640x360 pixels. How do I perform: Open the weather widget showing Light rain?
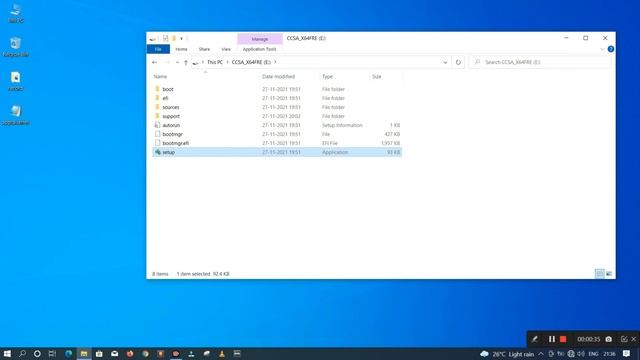[507, 354]
